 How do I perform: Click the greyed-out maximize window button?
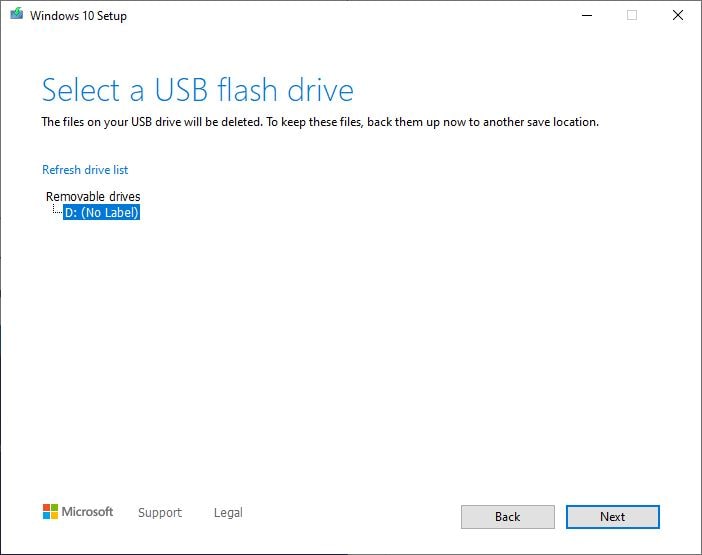tap(632, 16)
